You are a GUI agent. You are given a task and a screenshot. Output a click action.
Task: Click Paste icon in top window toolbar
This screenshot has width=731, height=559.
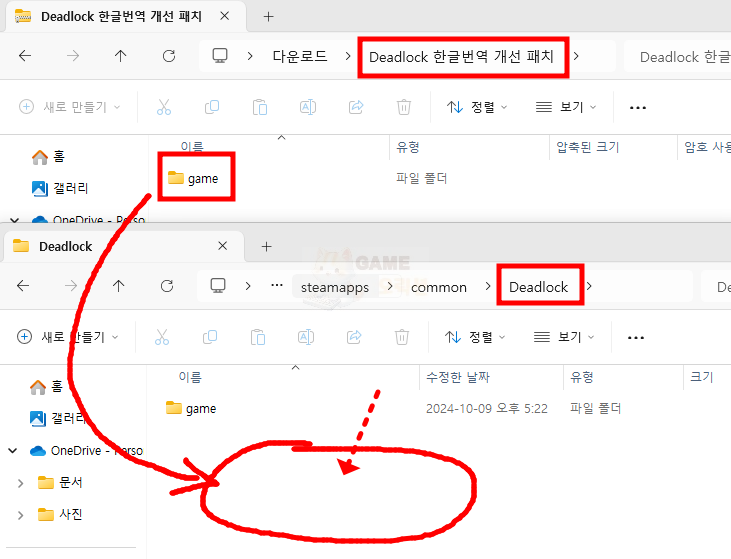(x=260, y=107)
